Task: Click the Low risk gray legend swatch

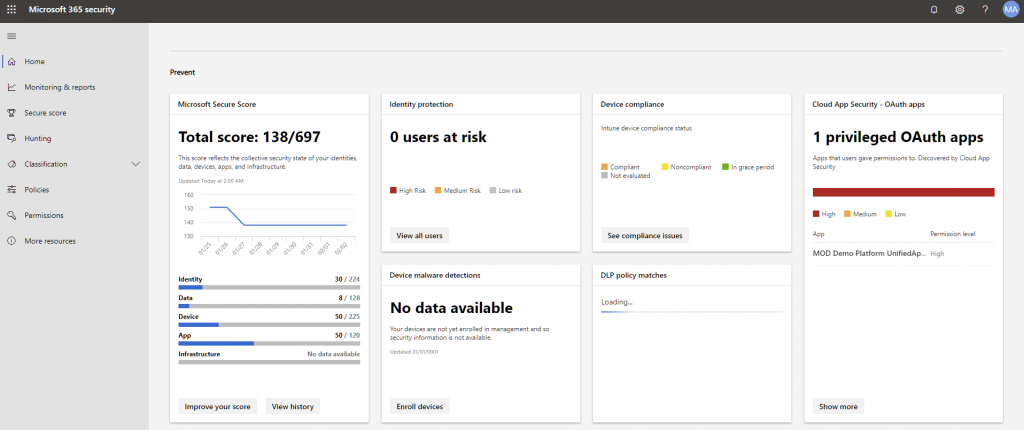Action: (493, 191)
